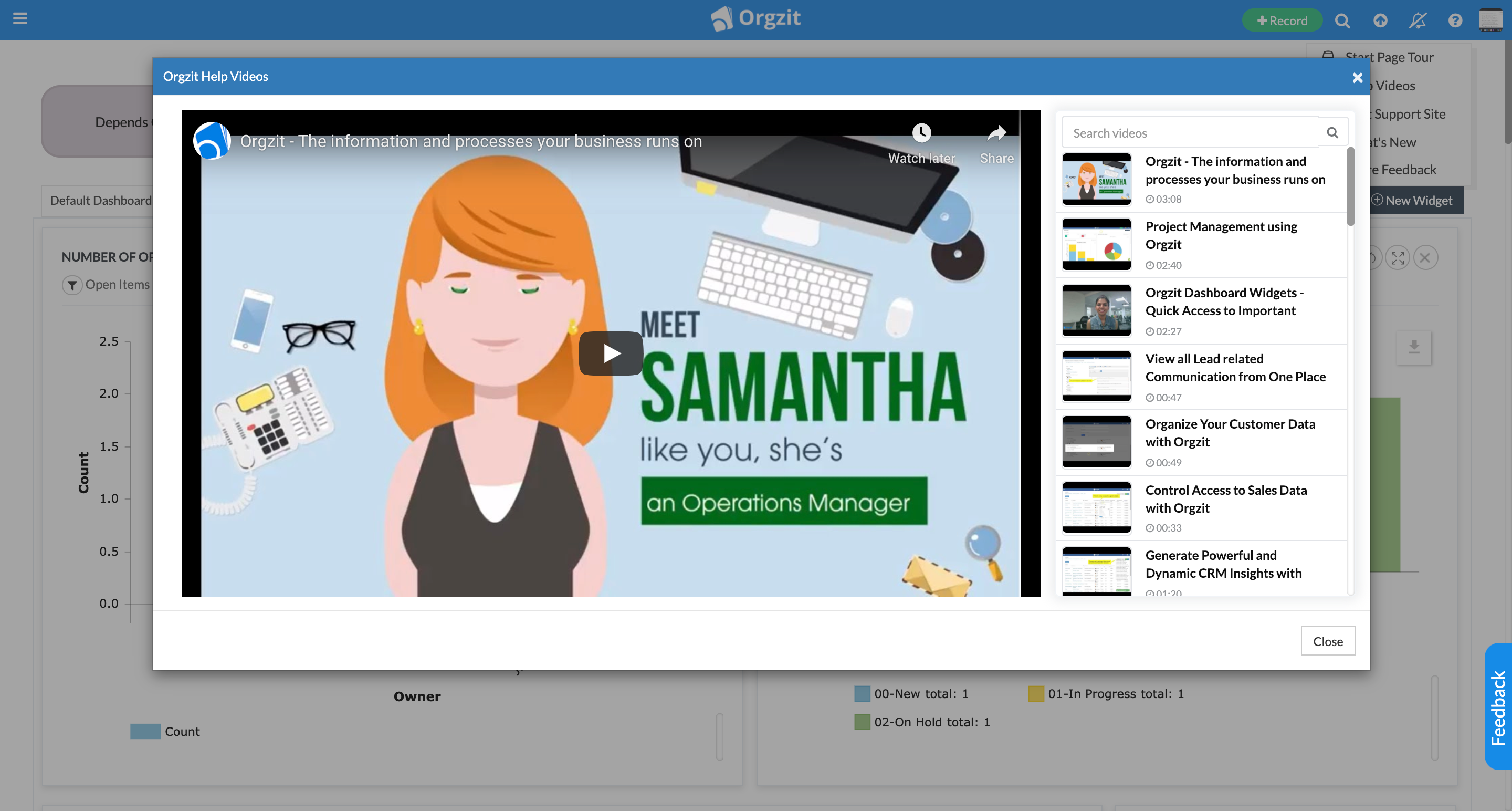Click the page vertical scrollbar
The width and height of the screenshot is (1512, 811).
1508,91
